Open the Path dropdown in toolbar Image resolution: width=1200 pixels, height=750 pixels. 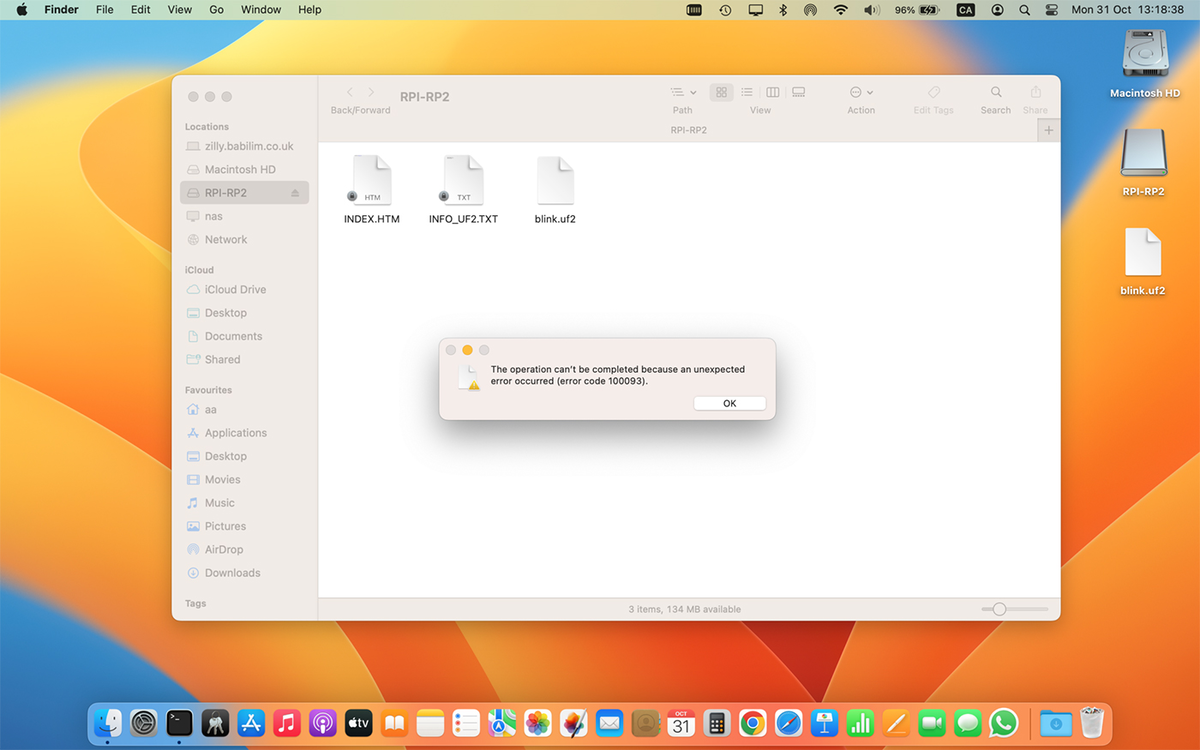[x=683, y=92]
